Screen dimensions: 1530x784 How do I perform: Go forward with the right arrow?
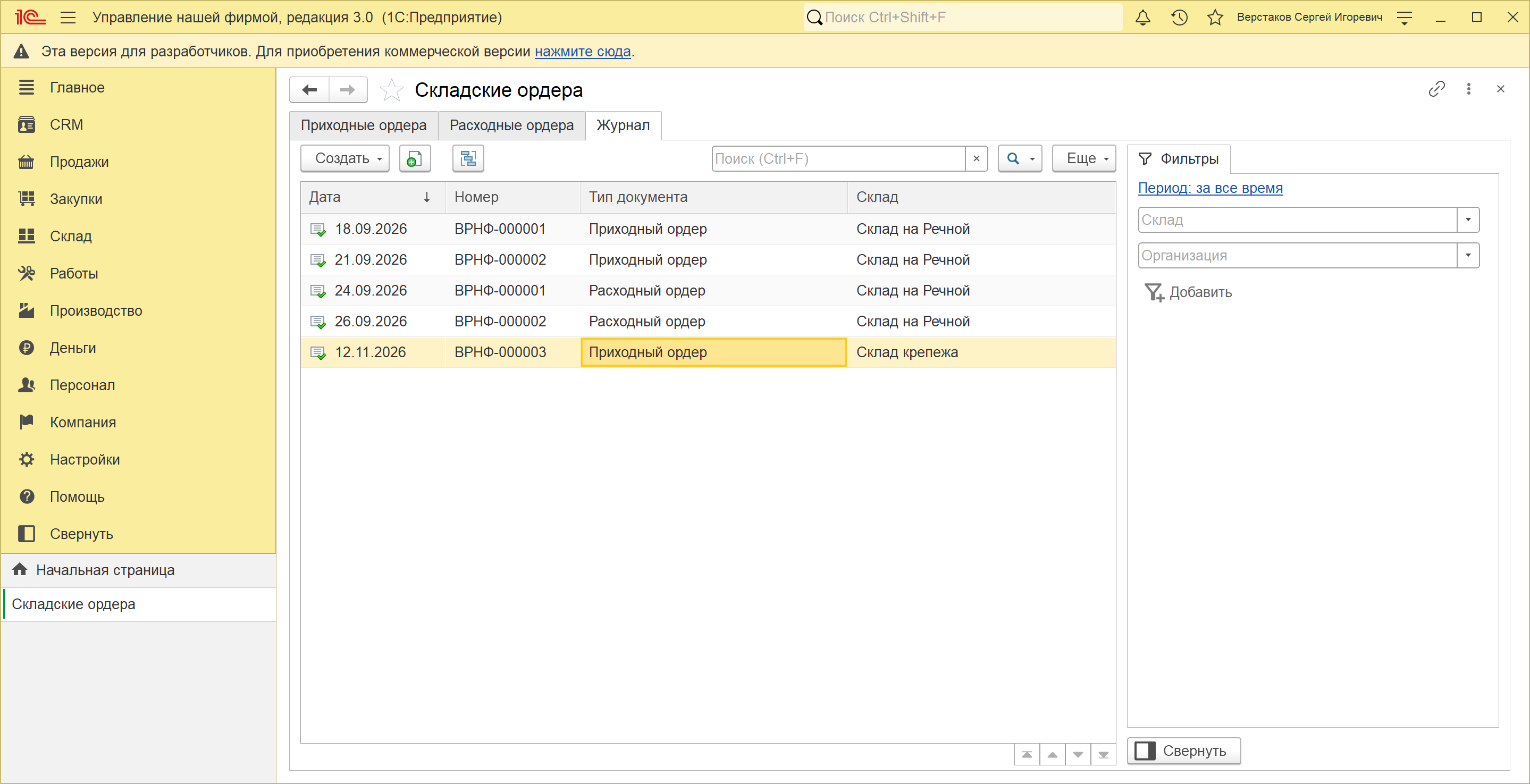(348, 90)
